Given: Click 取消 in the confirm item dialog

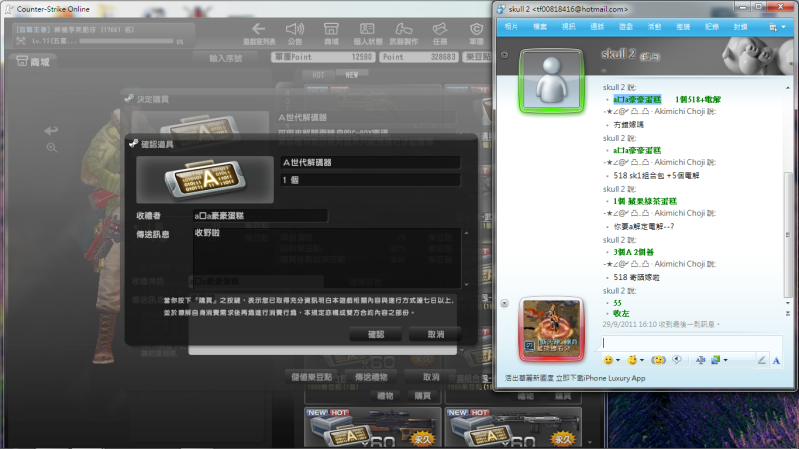Looking at the screenshot, I should [x=436, y=334].
